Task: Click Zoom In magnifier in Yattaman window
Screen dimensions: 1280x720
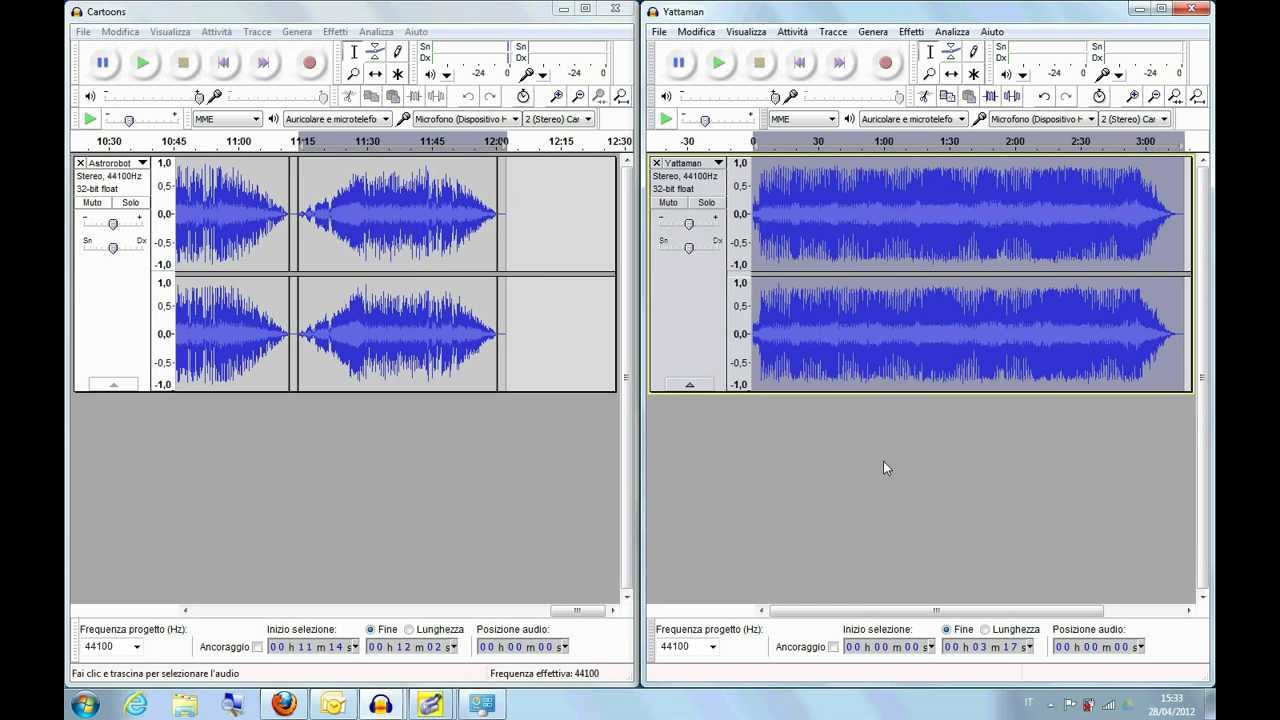Action: pos(1132,96)
